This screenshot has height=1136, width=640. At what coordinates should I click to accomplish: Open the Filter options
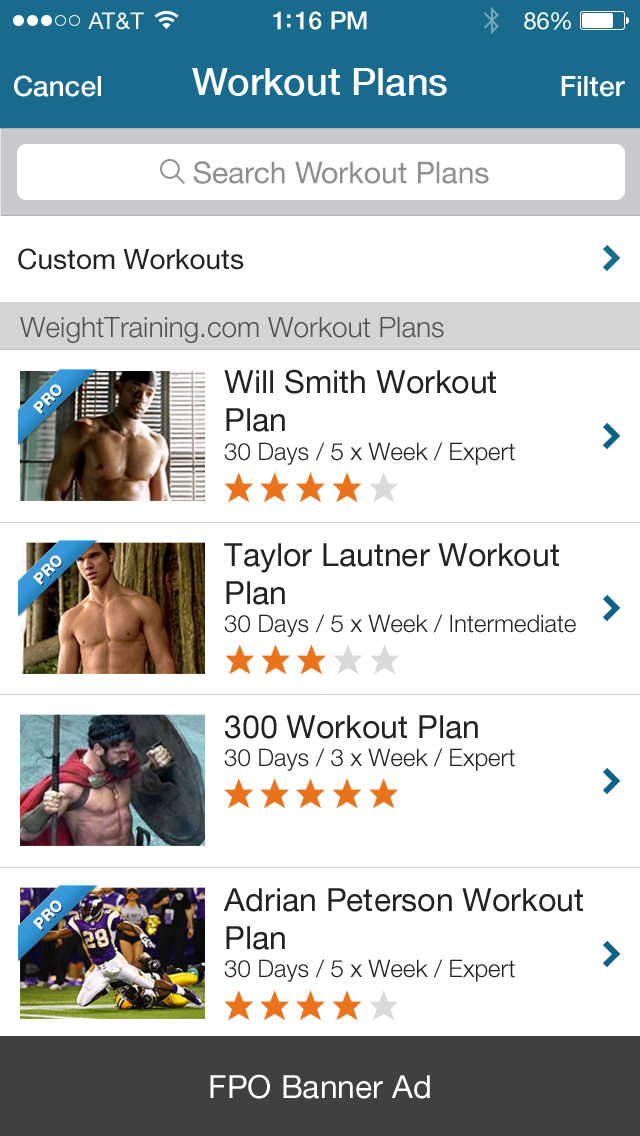[x=592, y=87]
